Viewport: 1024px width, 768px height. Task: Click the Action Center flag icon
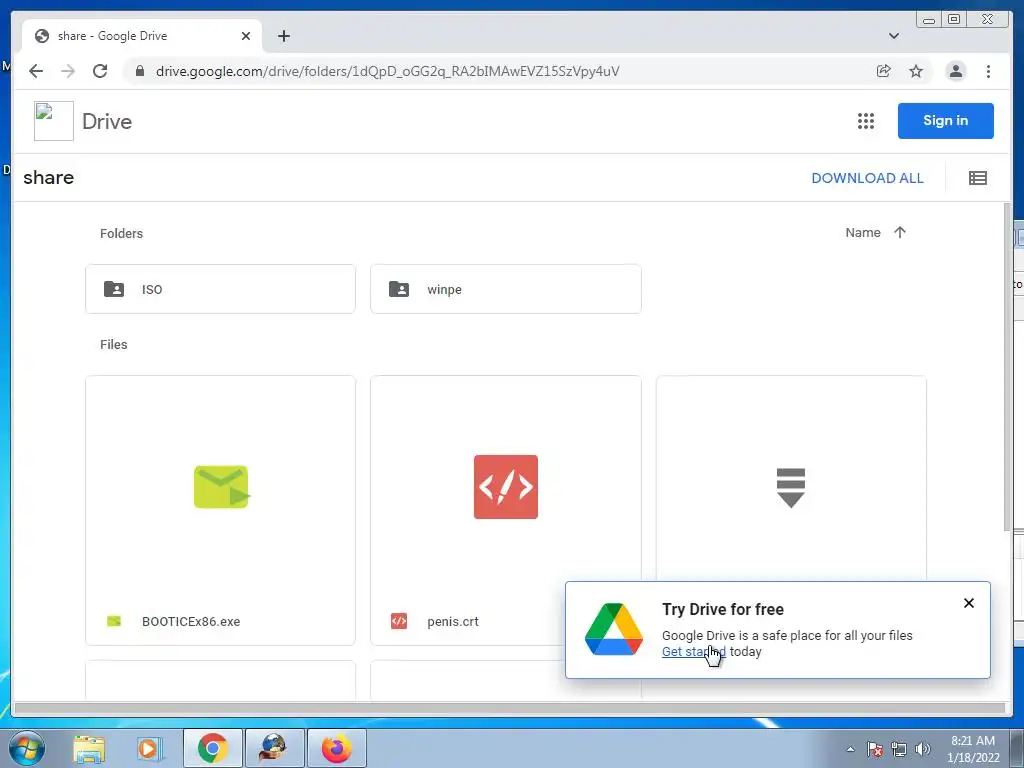point(874,749)
